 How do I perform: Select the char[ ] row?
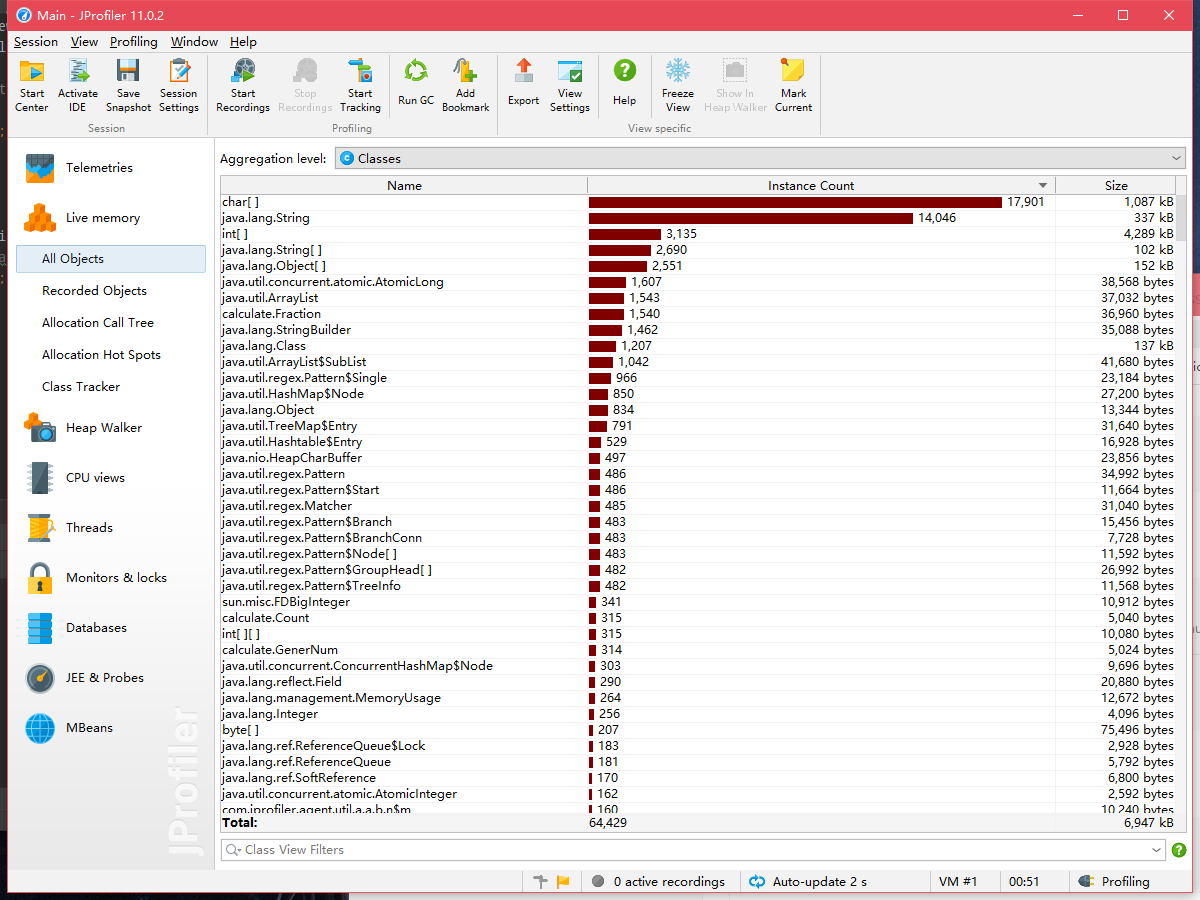coord(698,202)
